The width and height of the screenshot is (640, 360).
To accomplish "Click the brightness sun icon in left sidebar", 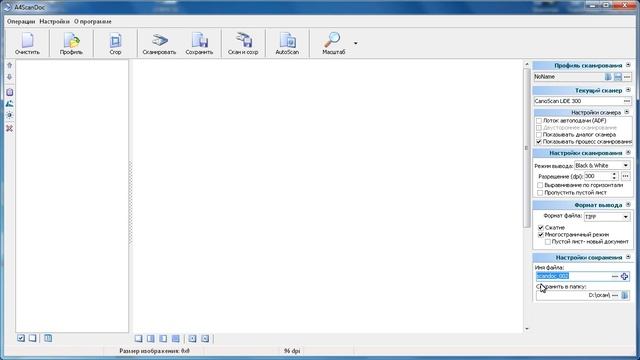I will tap(9, 116).
